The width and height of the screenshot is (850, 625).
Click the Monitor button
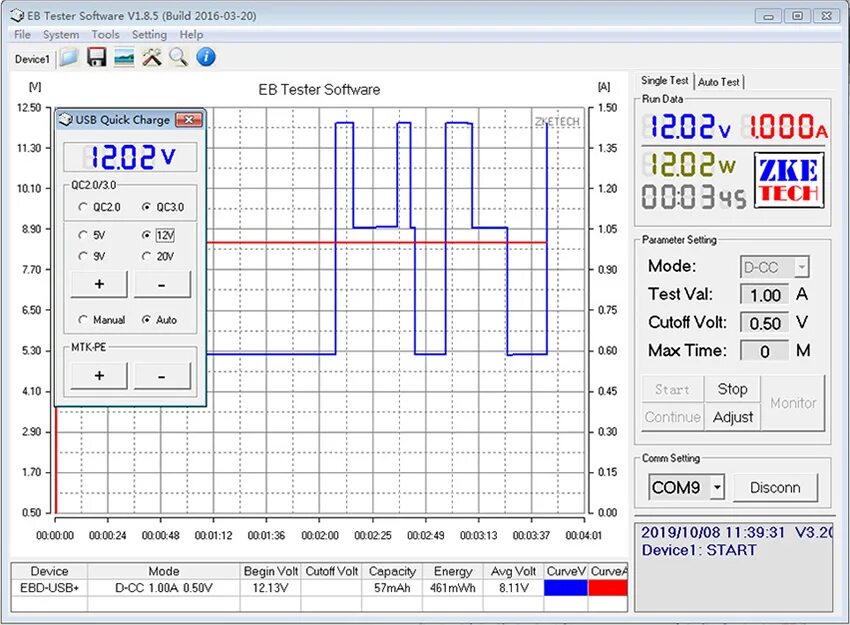pos(793,403)
